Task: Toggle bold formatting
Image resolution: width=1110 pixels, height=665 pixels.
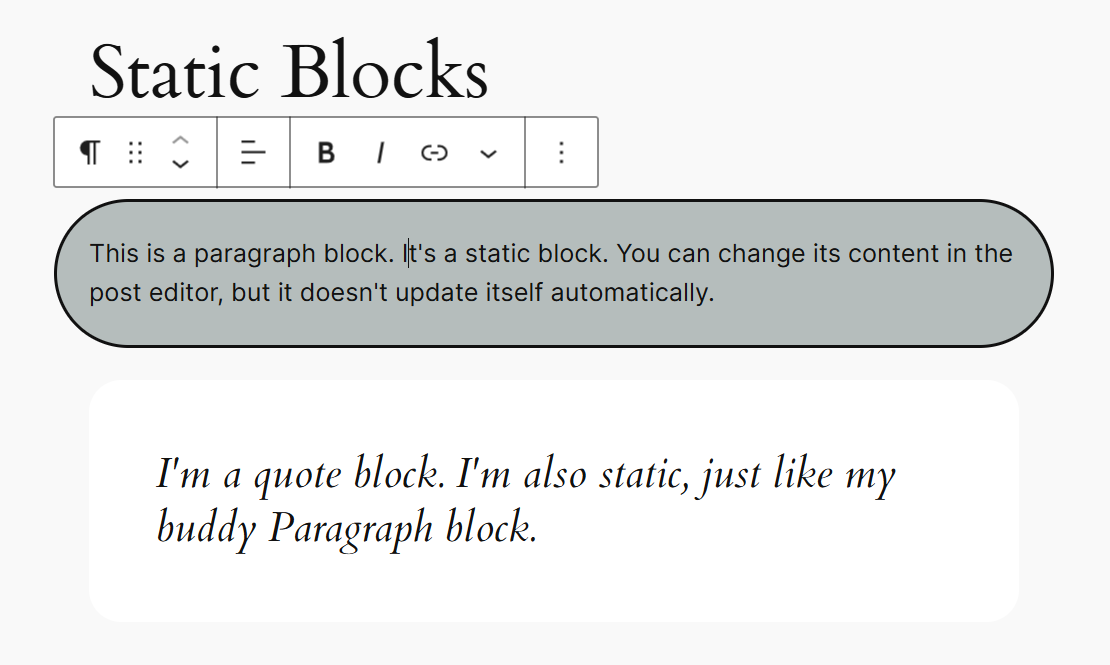Action: pyautogui.click(x=326, y=153)
